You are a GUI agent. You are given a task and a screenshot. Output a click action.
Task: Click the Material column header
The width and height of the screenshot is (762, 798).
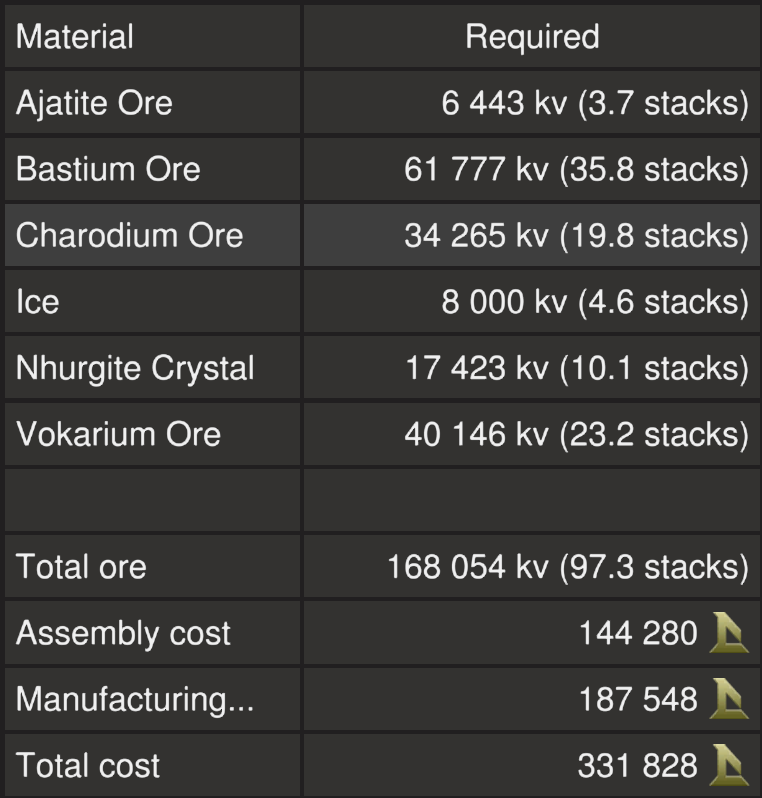[75, 37]
